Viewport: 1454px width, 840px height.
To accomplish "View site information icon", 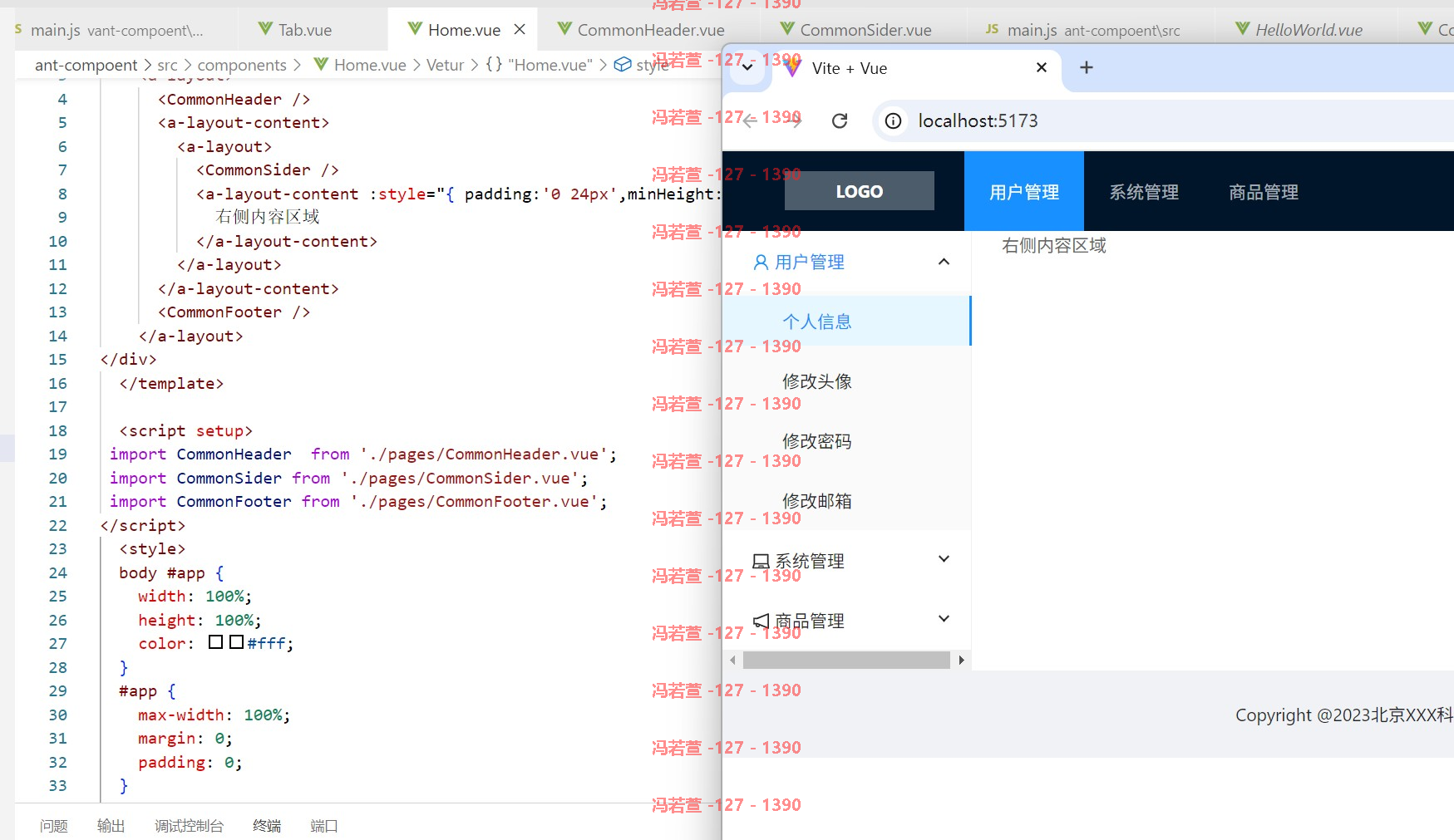I will coord(893,120).
